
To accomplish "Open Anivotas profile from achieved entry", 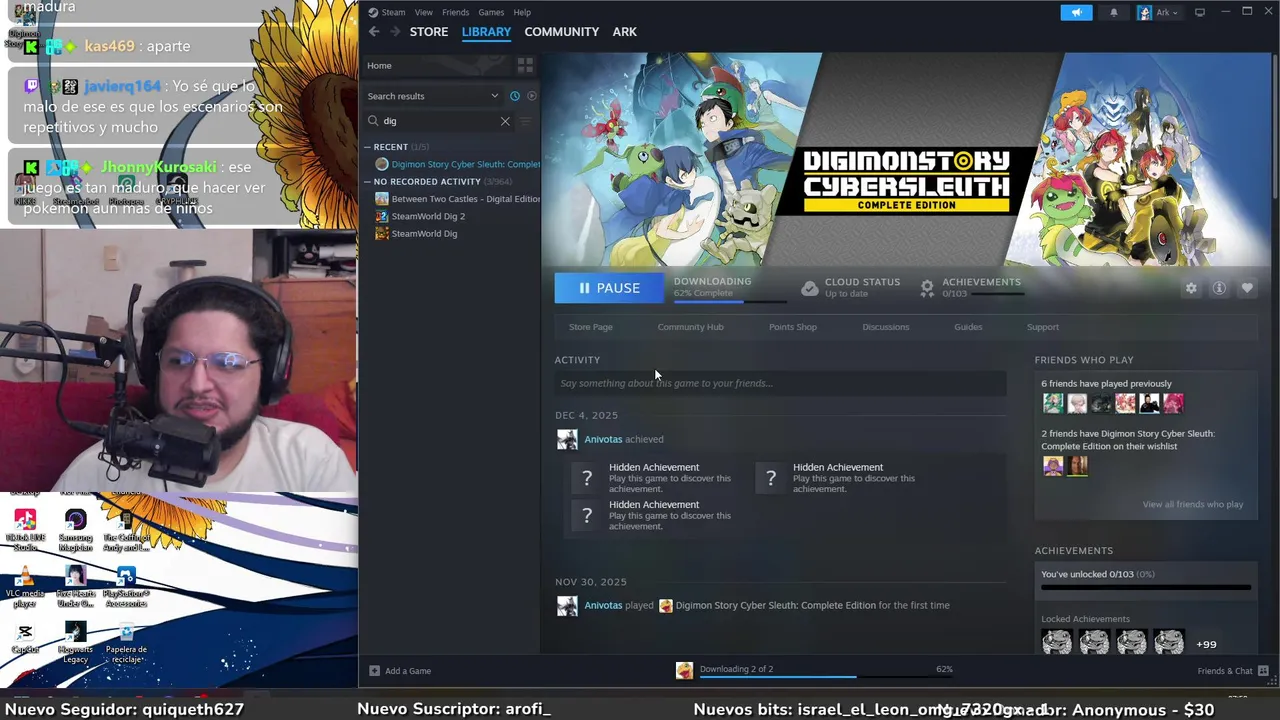I will click(x=603, y=439).
